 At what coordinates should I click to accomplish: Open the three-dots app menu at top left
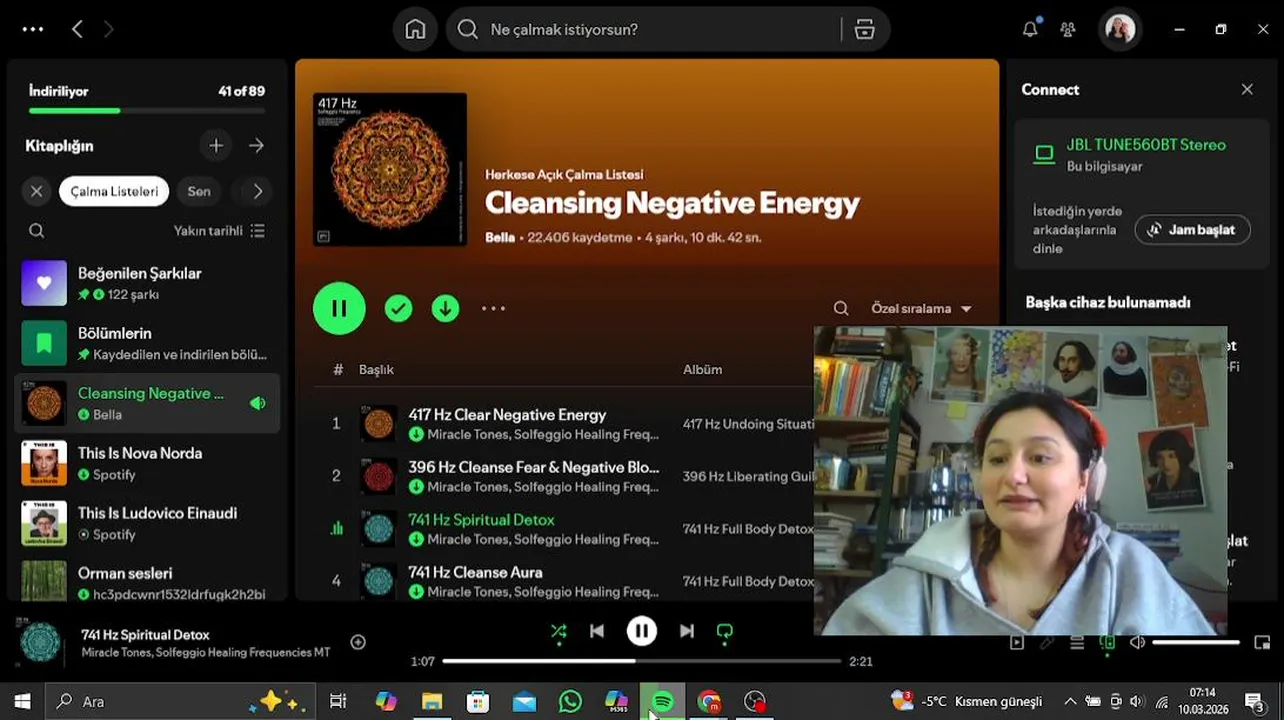tap(33, 29)
